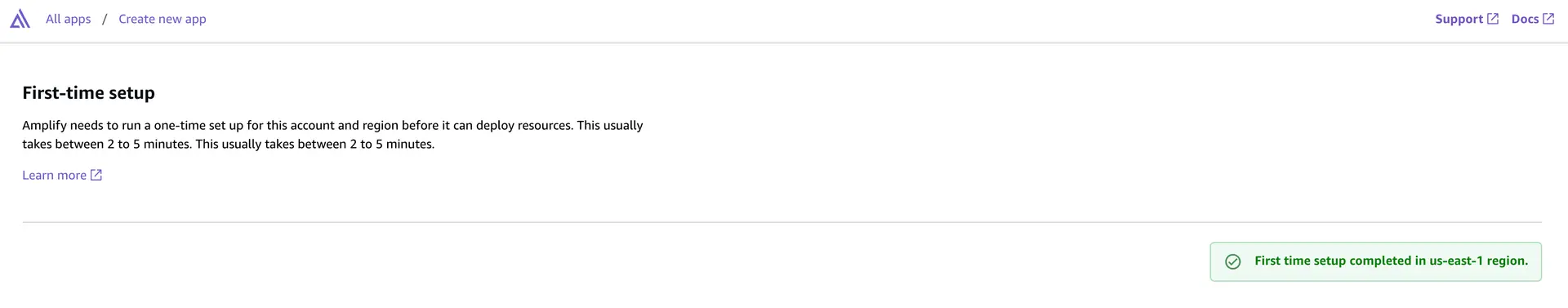Click 'us-east-1' in the success notification
The image size is (1568, 308).
[x=1455, y=261]
